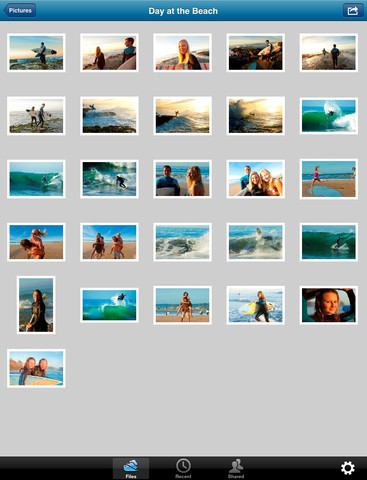The width and height of the screenshot is (367, 480).
Task: Open close-up of smiling blonde woman at sunset
Action: pyautogui.click(x=182, y=53)
